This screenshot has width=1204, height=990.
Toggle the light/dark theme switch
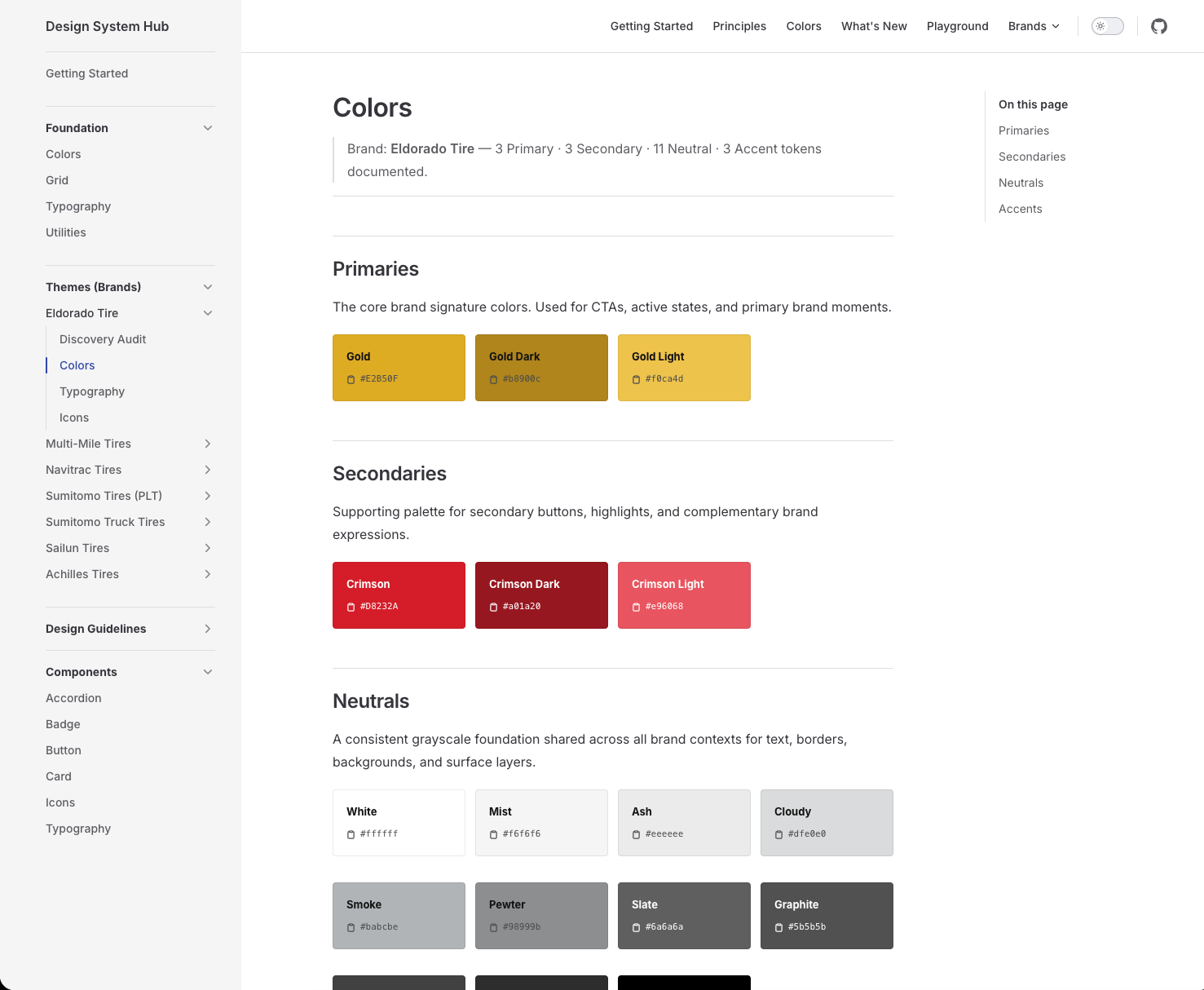point(1108,26)
